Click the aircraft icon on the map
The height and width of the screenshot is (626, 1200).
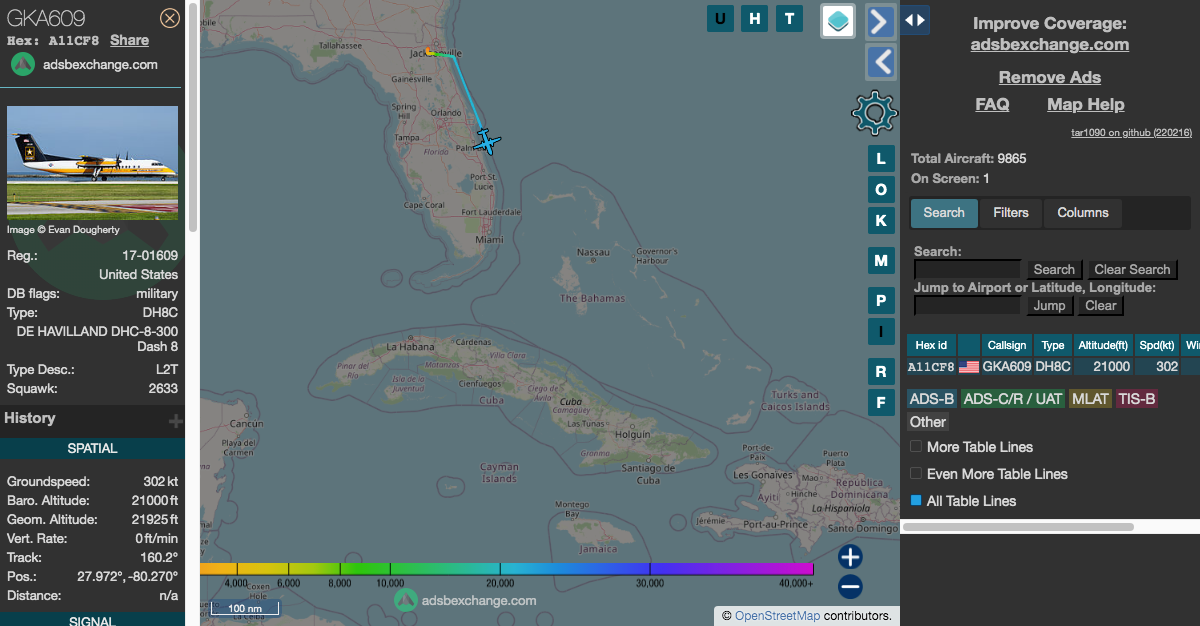pos(487,141)
